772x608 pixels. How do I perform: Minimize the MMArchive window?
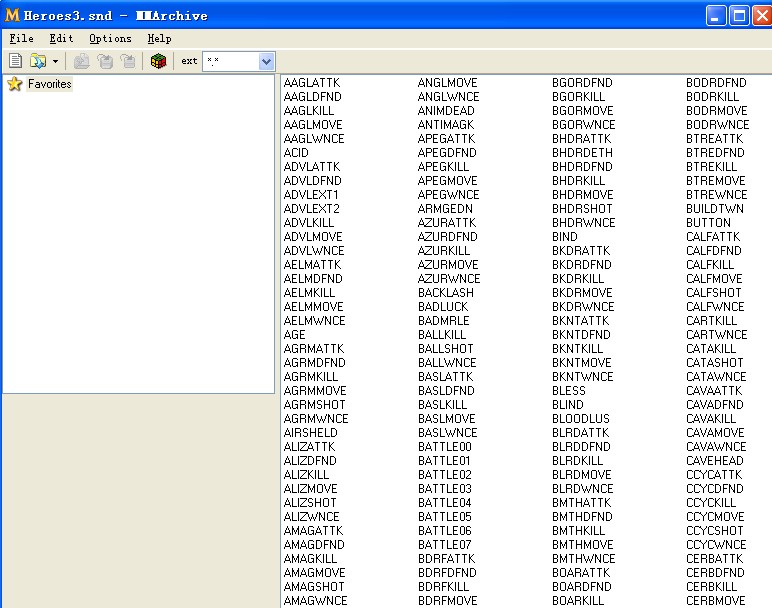[715, 16]
